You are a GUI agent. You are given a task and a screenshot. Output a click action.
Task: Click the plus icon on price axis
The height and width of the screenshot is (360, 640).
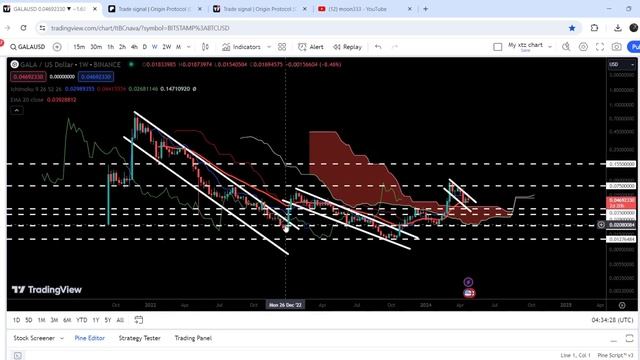[601, 224]
